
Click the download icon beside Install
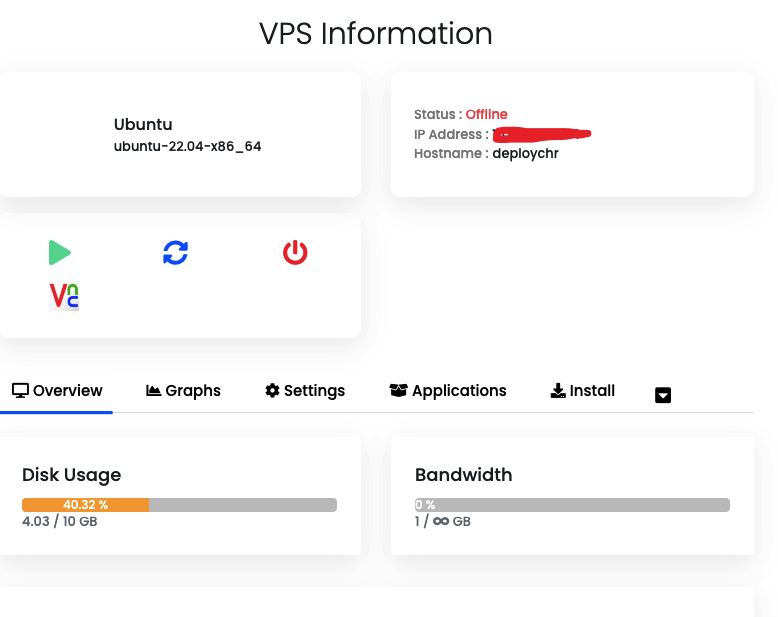pyautogui.click(x=558, y=391)
